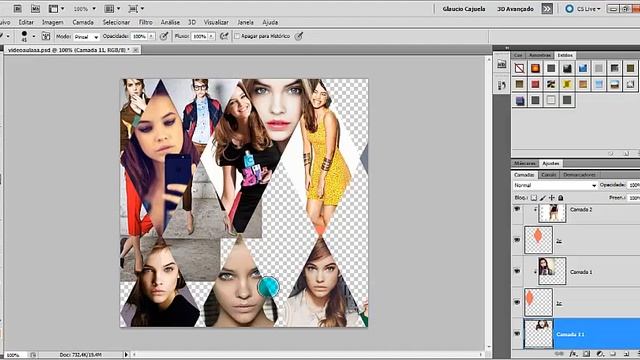Open the Modo dropdown set to Pincel

(87, 37)
